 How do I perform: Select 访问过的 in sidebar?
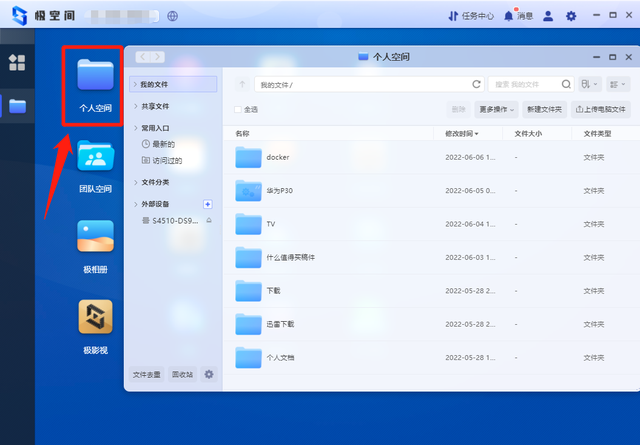pos(168,159)
